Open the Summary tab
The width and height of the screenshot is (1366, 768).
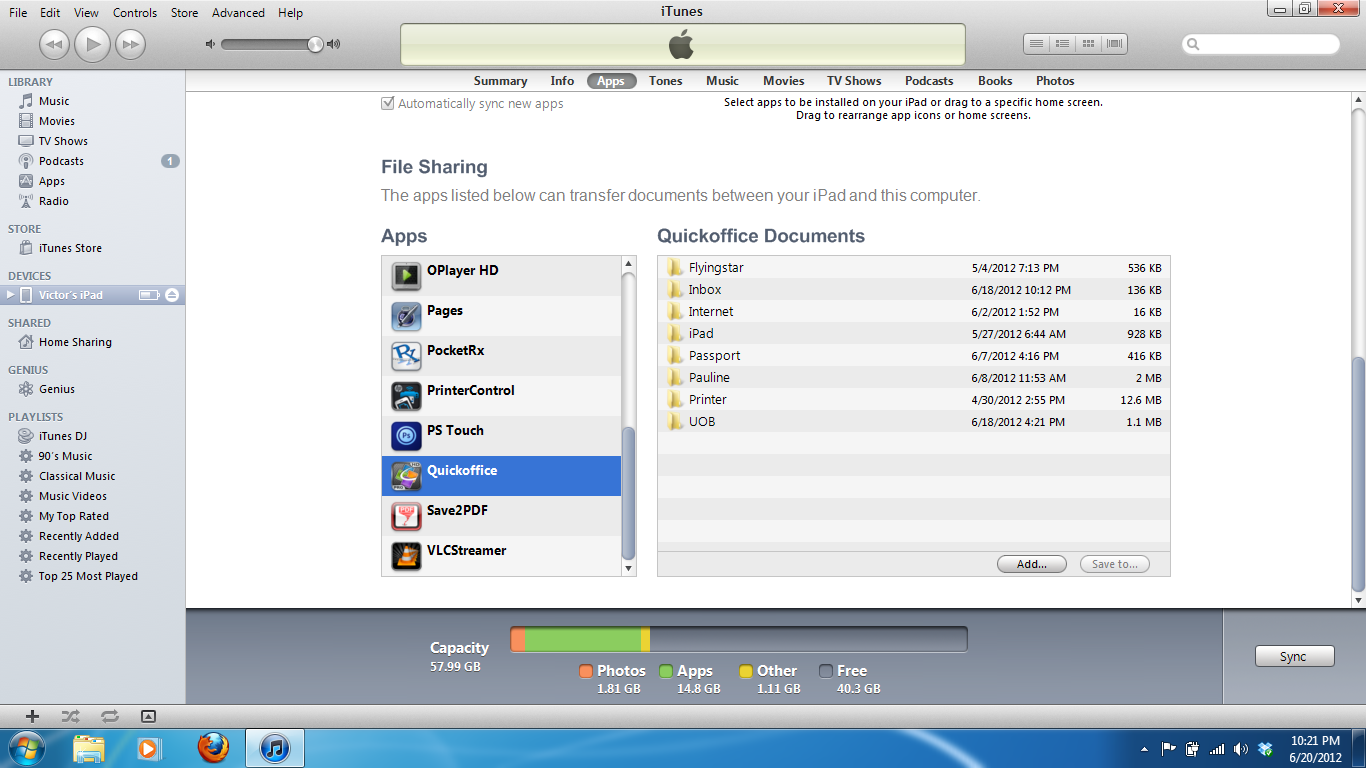[x=500, y=81]
